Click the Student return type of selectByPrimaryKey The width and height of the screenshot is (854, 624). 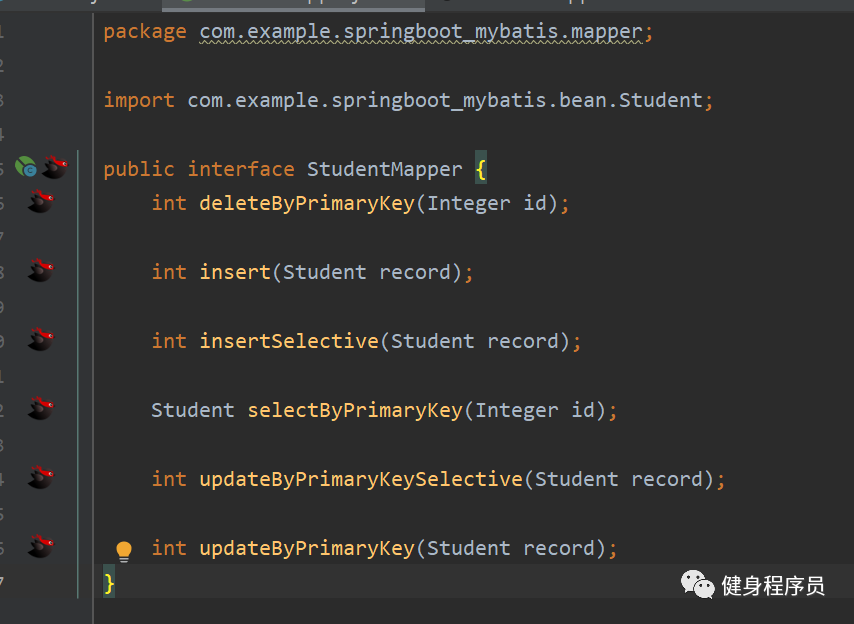[193, 410]
